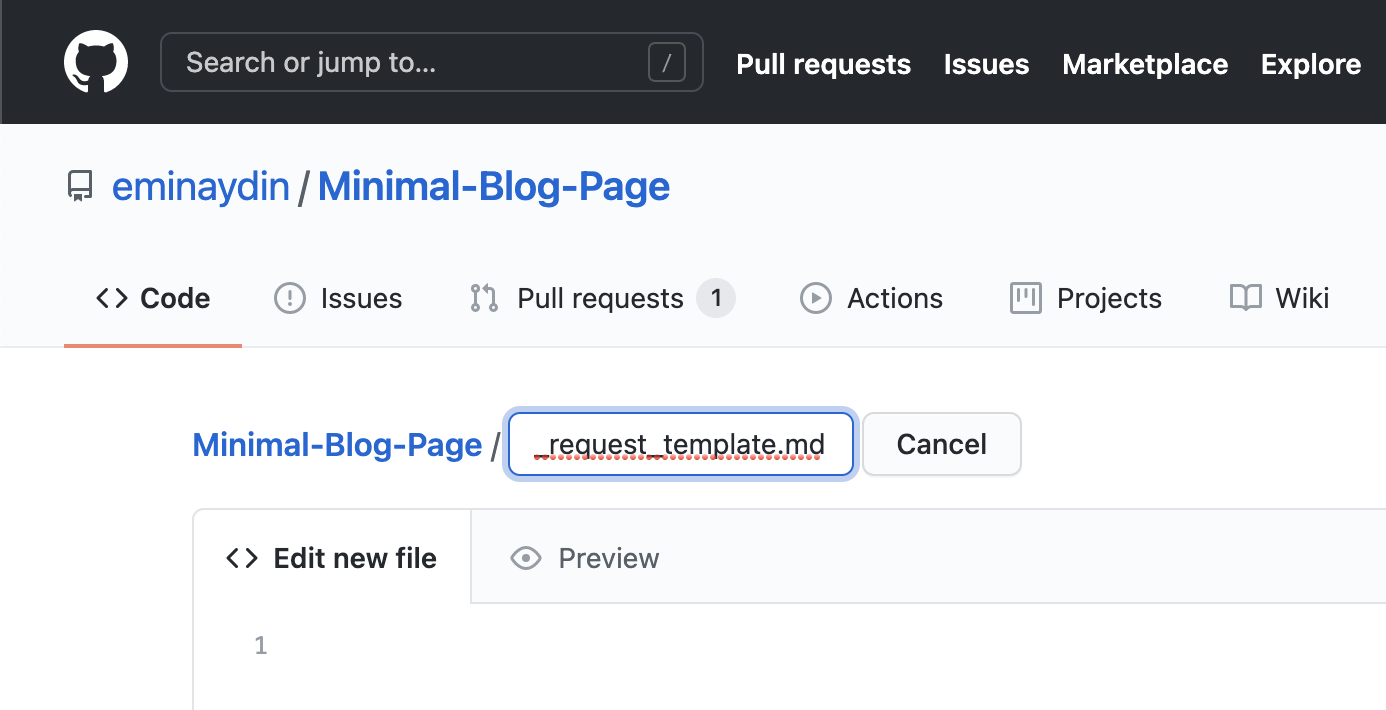Select the Actions tab's play icon
1386x710 pixels.
pyautogui.click(x=816, y=298)
